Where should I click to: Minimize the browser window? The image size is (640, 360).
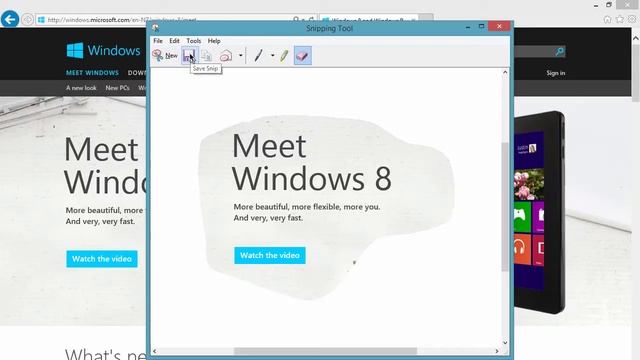coord(596,5)
